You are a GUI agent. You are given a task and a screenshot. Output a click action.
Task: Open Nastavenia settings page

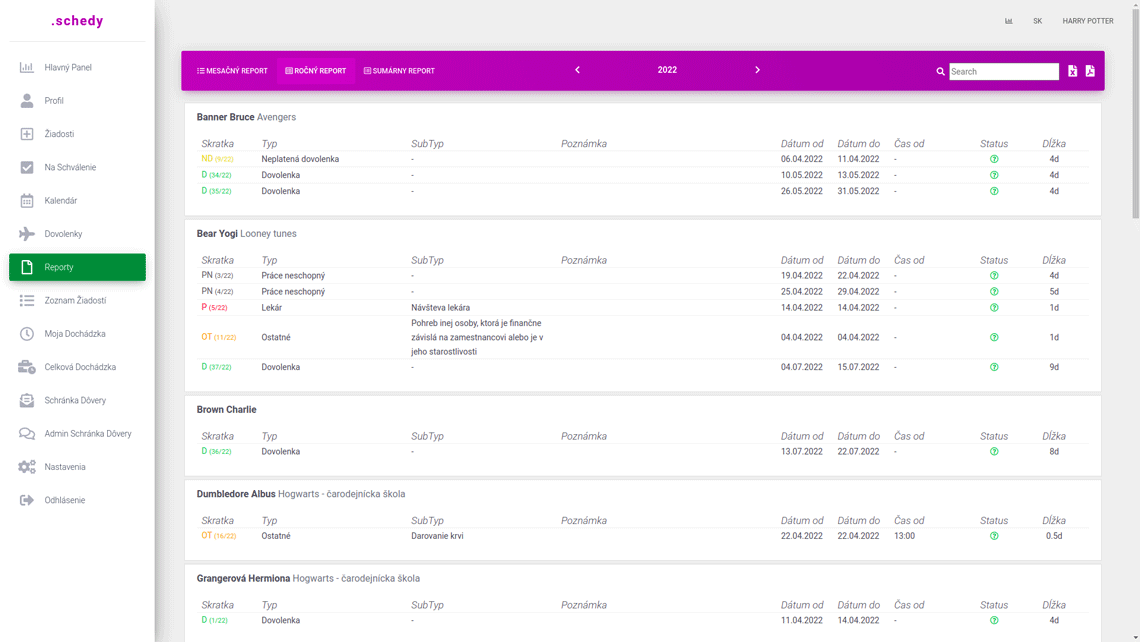tap(64, 467)
